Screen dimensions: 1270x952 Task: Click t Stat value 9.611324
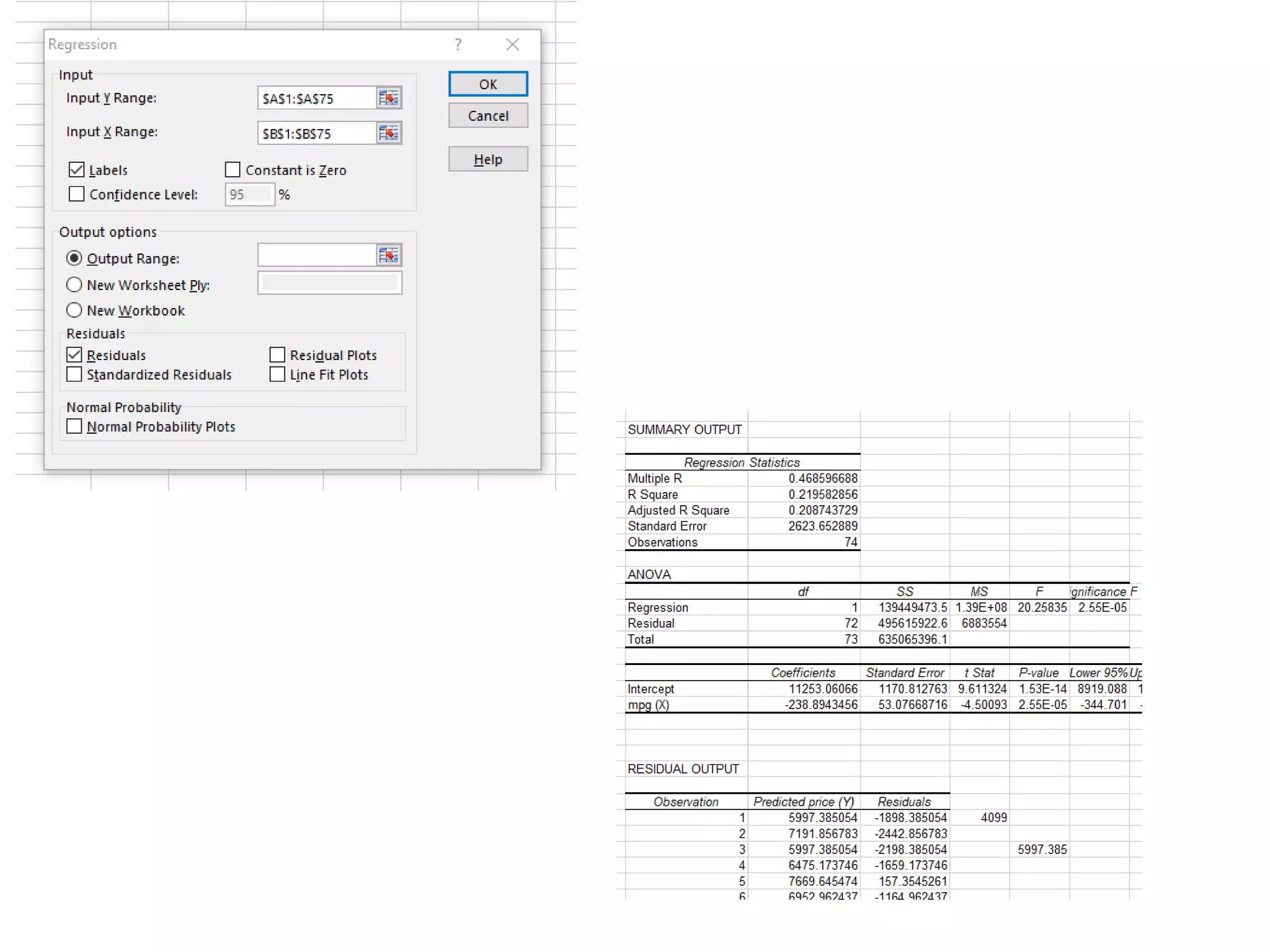point(980,689)
